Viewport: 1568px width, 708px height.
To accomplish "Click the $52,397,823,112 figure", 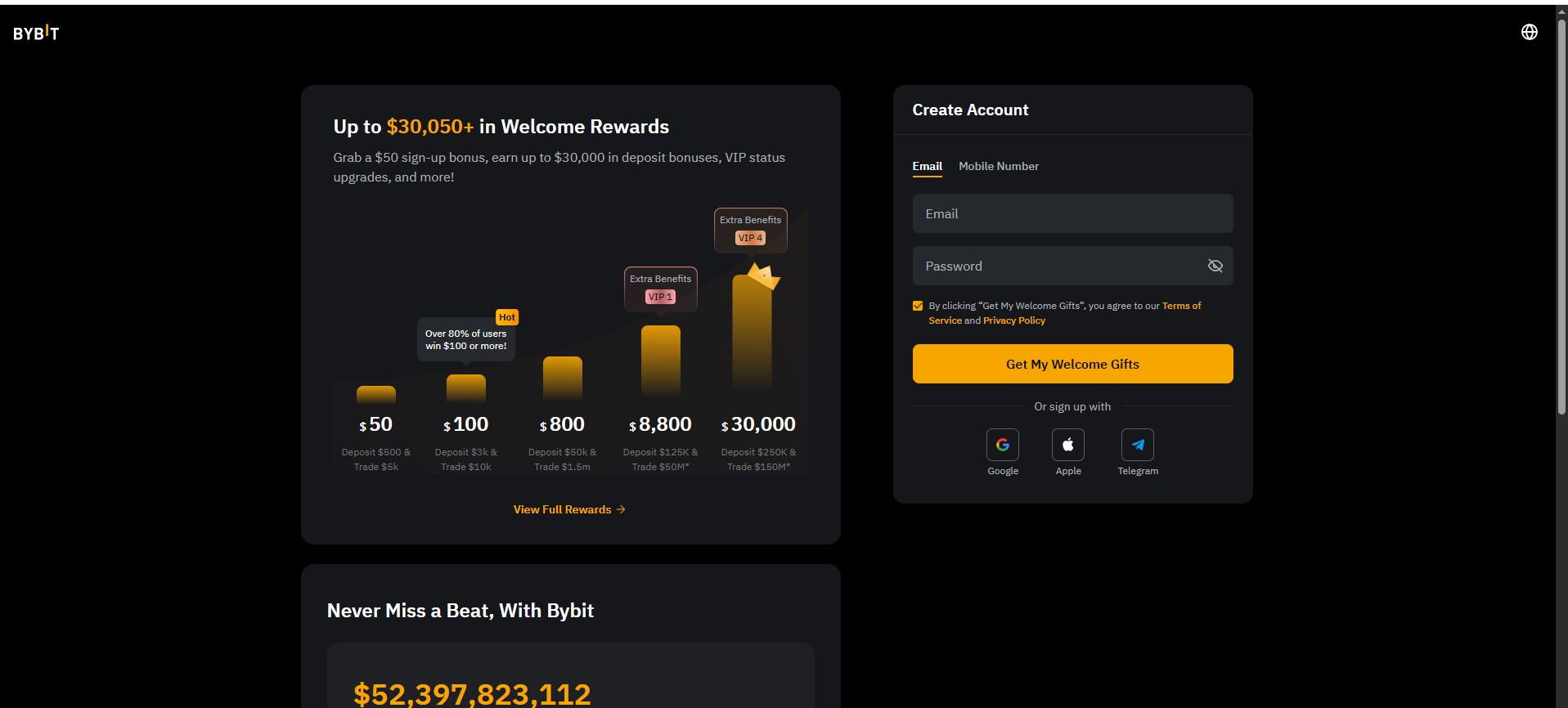I will [472, 694].
